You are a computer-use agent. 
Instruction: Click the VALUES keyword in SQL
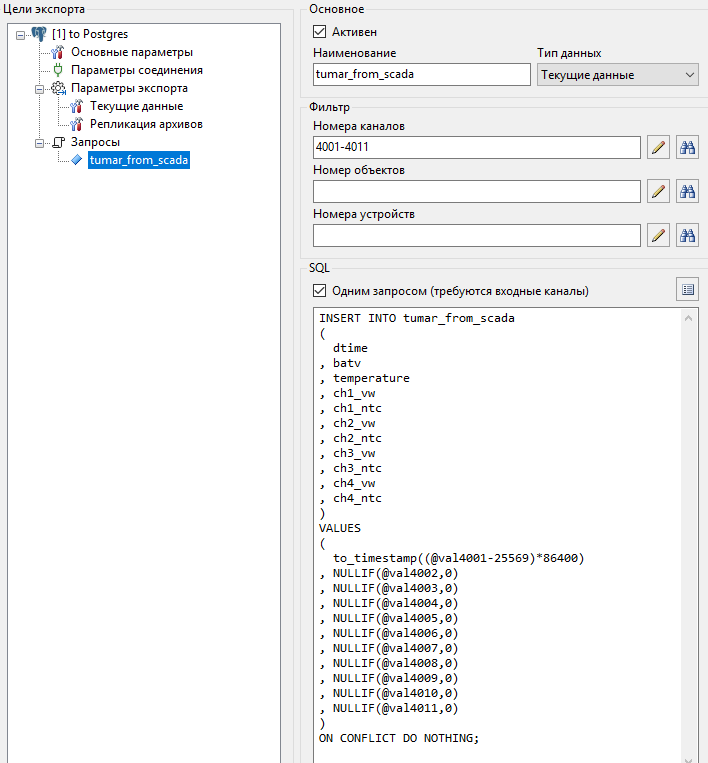tap(340, 528)
